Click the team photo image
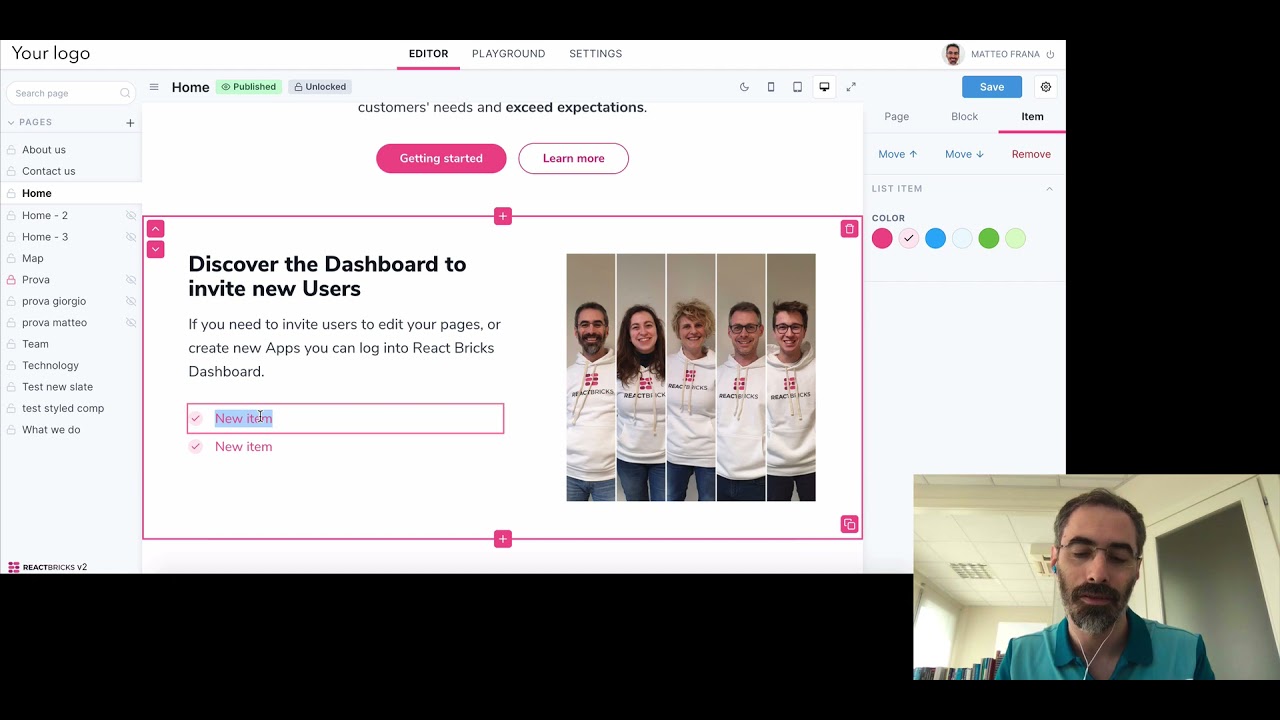 pos(691,377)
